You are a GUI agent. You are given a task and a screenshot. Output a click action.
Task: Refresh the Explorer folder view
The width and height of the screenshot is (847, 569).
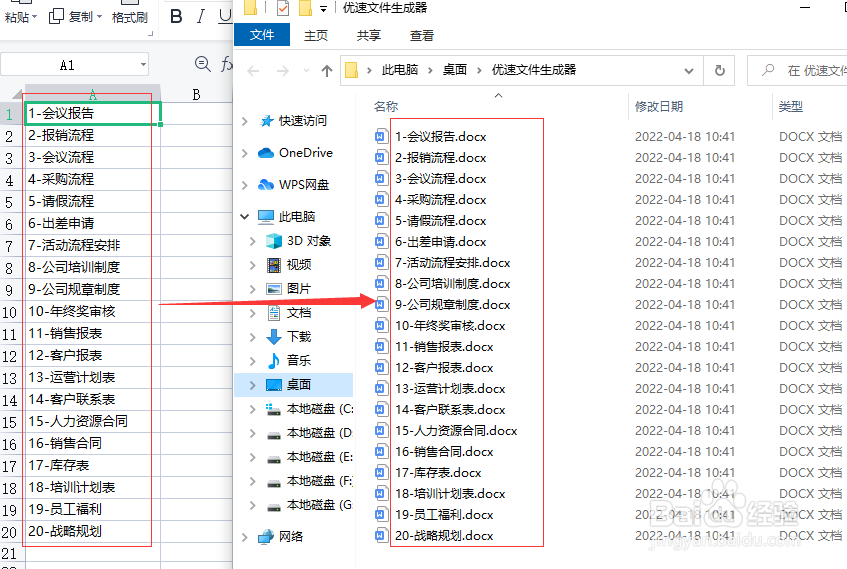(720, 70)
